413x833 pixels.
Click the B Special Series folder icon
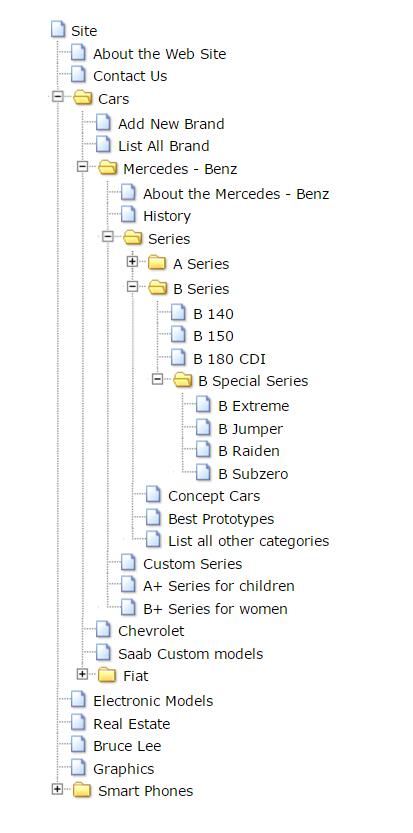(x=182, y=380)
